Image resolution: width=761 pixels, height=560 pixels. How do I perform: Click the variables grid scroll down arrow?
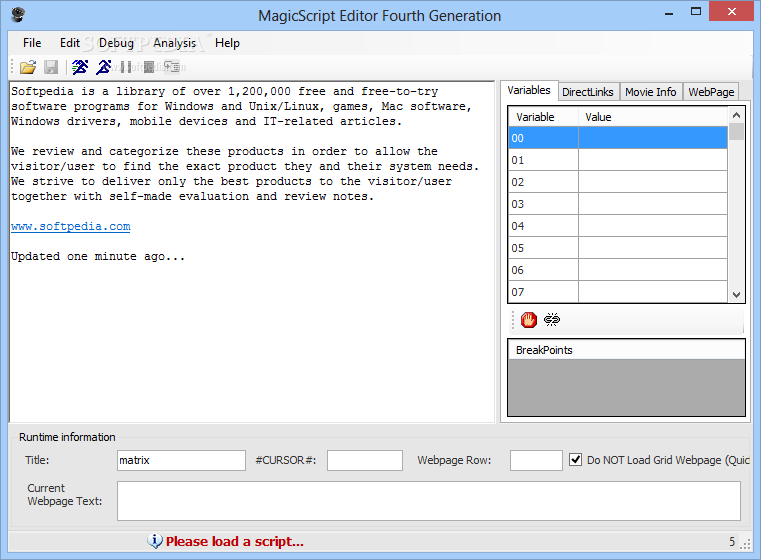tap(736, 295)
